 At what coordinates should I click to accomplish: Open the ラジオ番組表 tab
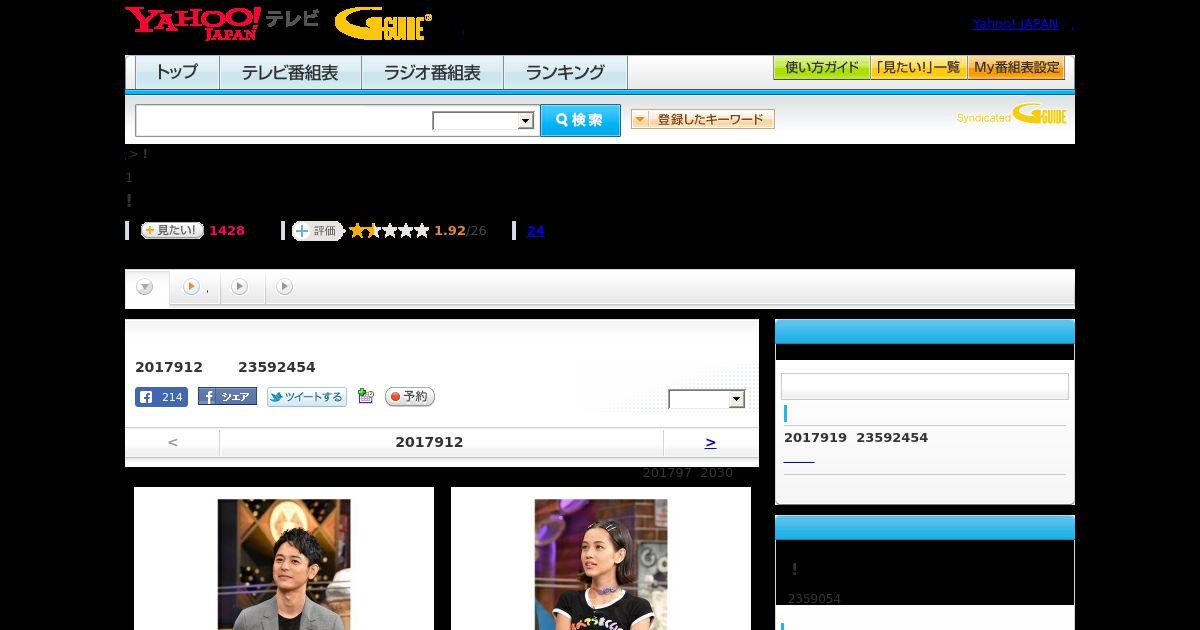point(432,72)
